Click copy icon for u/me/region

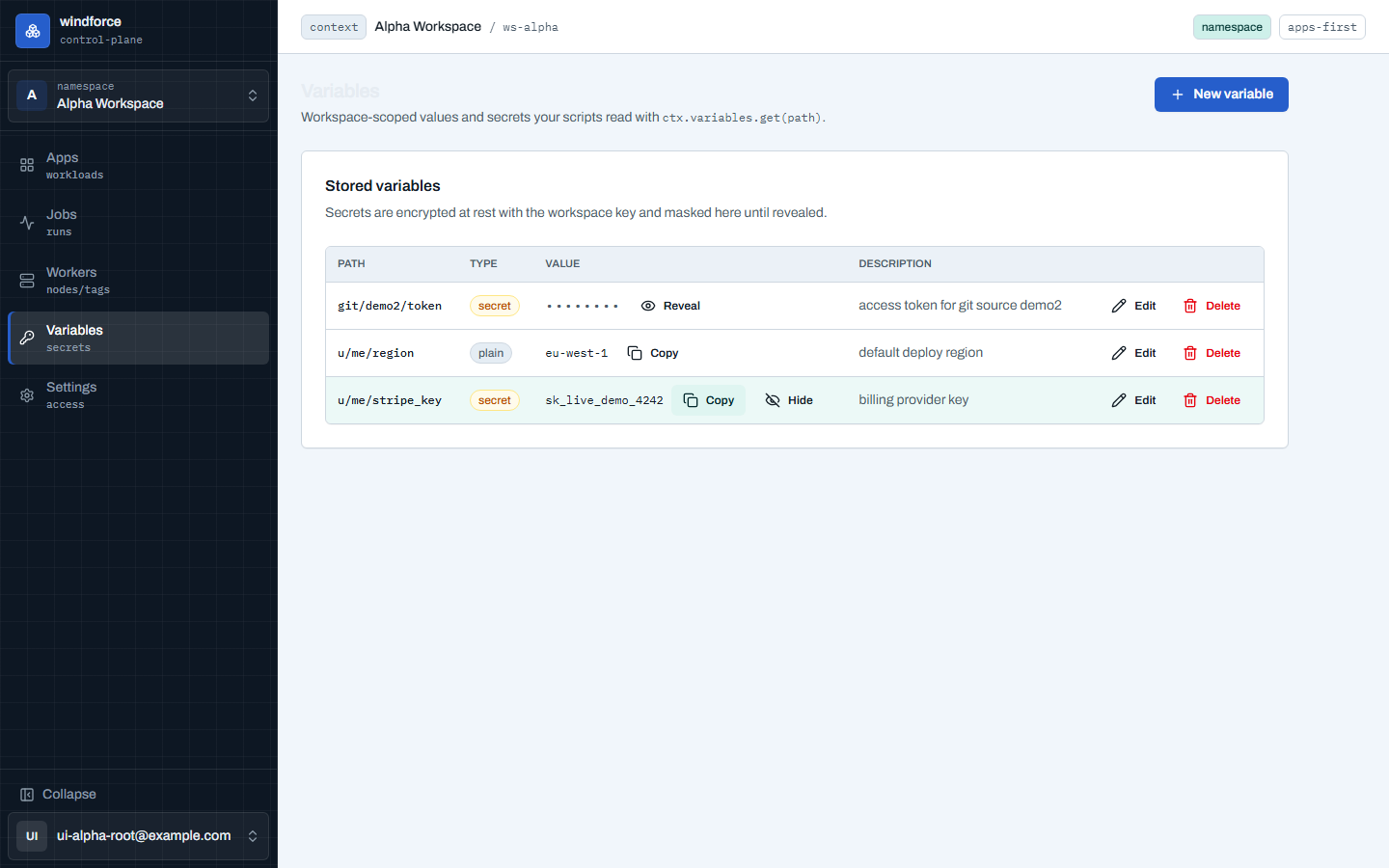point(635,353)
